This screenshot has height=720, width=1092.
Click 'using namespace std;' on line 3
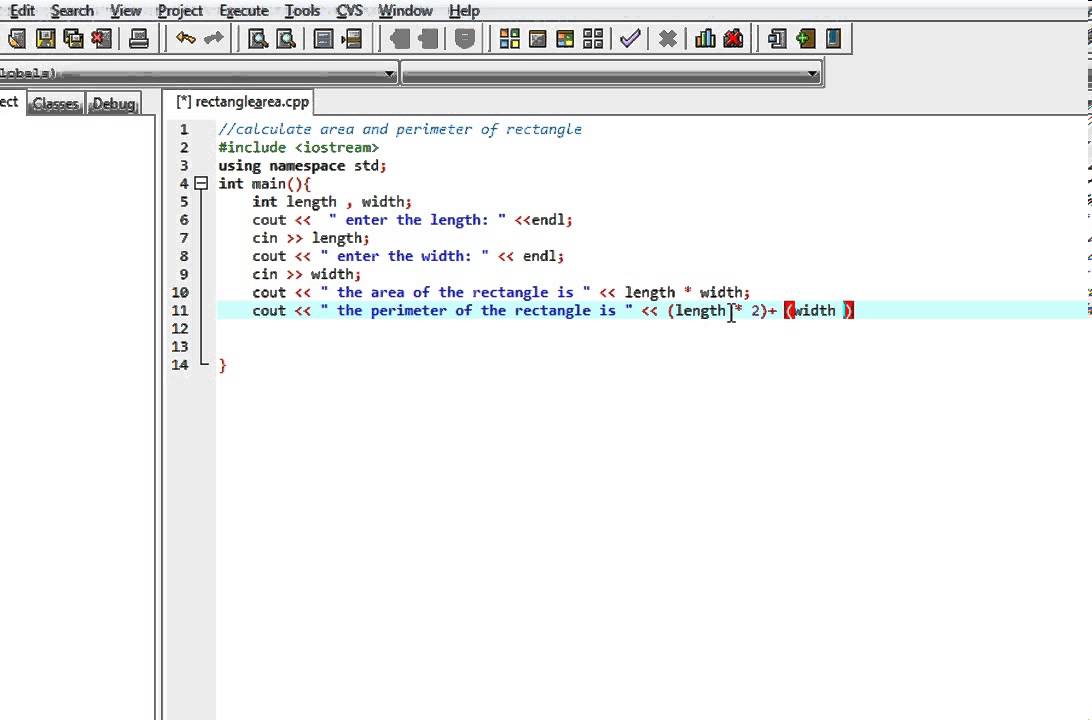[302, 165]
